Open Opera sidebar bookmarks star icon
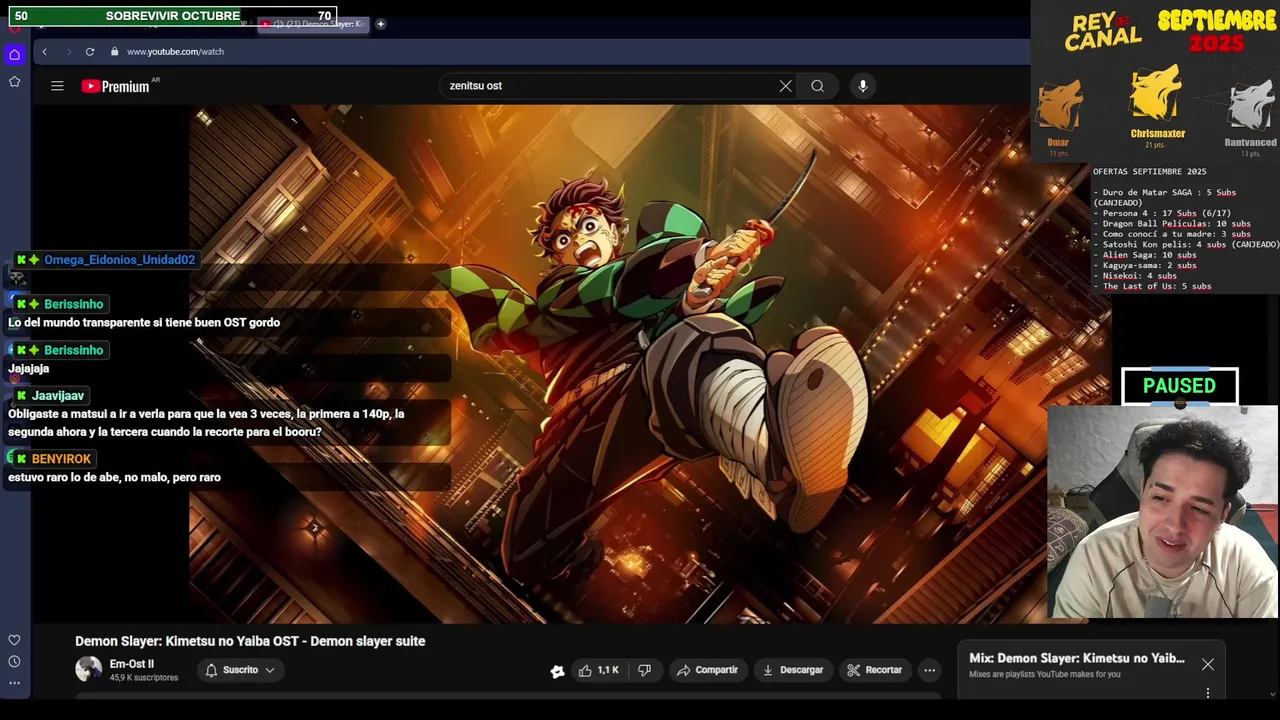Screen dimensions: 1280x720 (x=14, y=81)
